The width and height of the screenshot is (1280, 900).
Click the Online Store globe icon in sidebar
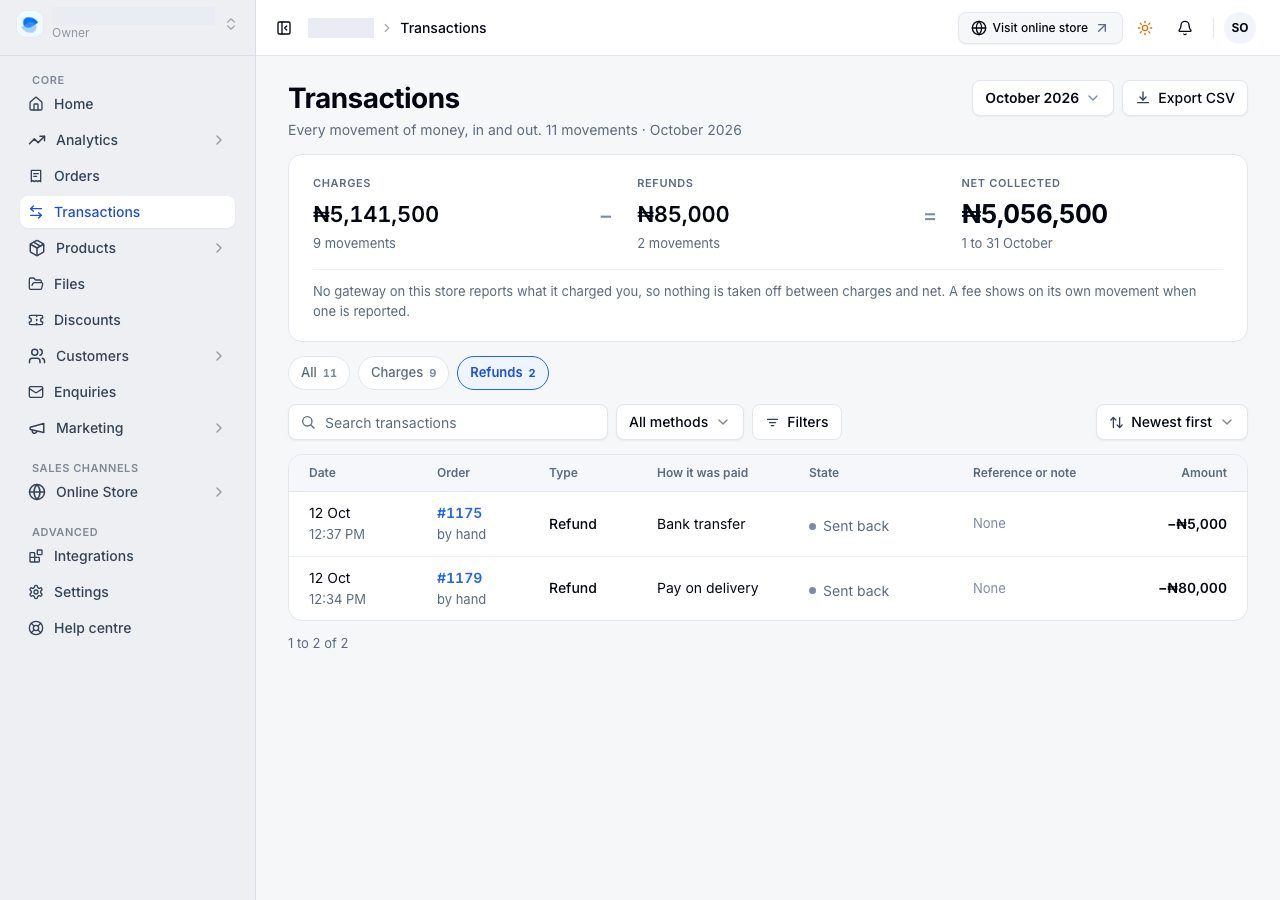click(x=37, y=492)
